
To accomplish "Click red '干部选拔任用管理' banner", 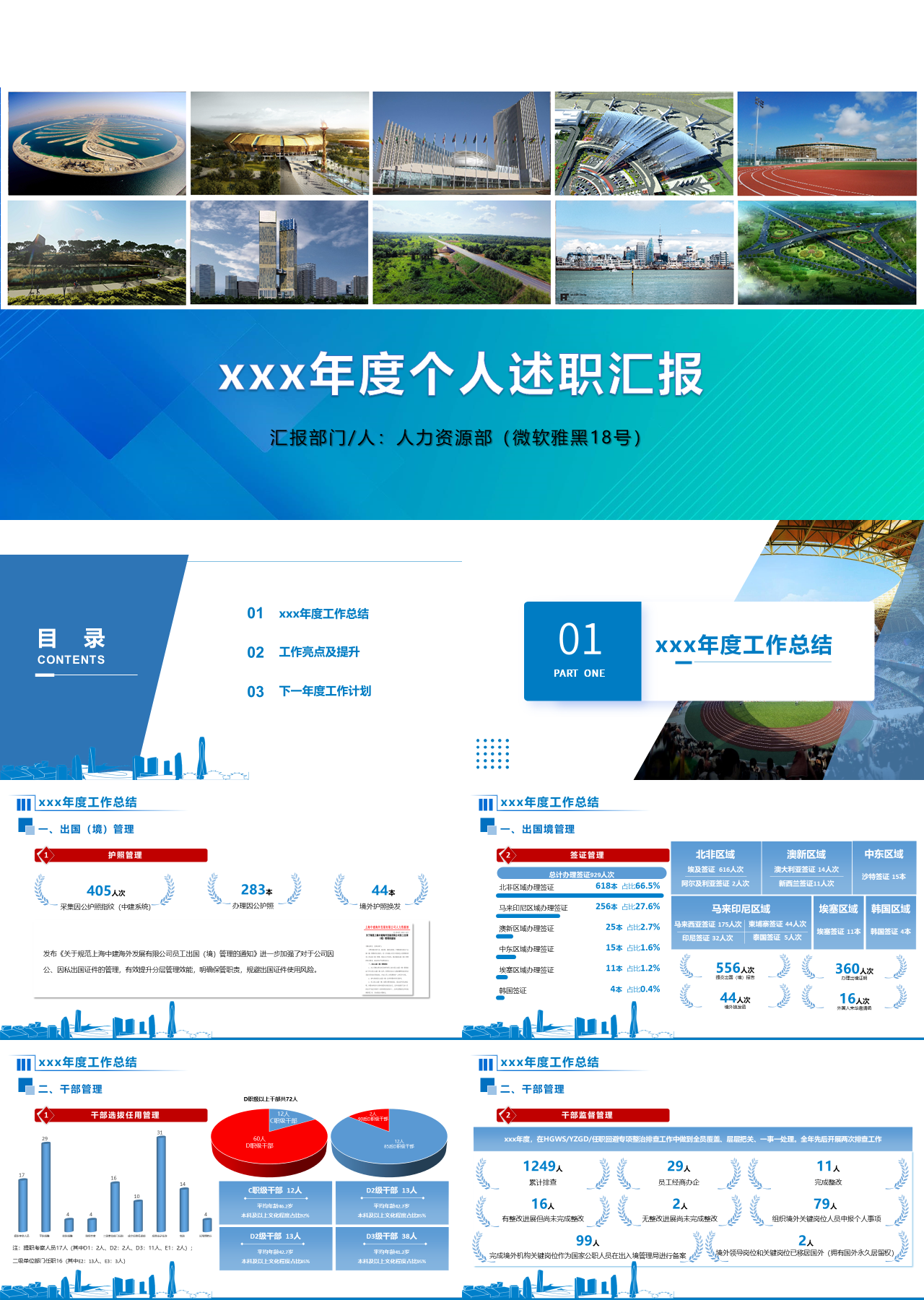I will point(121,1115).
